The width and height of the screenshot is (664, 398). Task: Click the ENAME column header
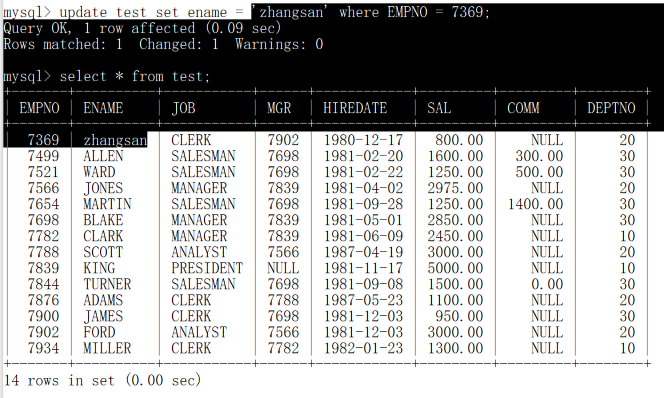click(x=103, y=108)
